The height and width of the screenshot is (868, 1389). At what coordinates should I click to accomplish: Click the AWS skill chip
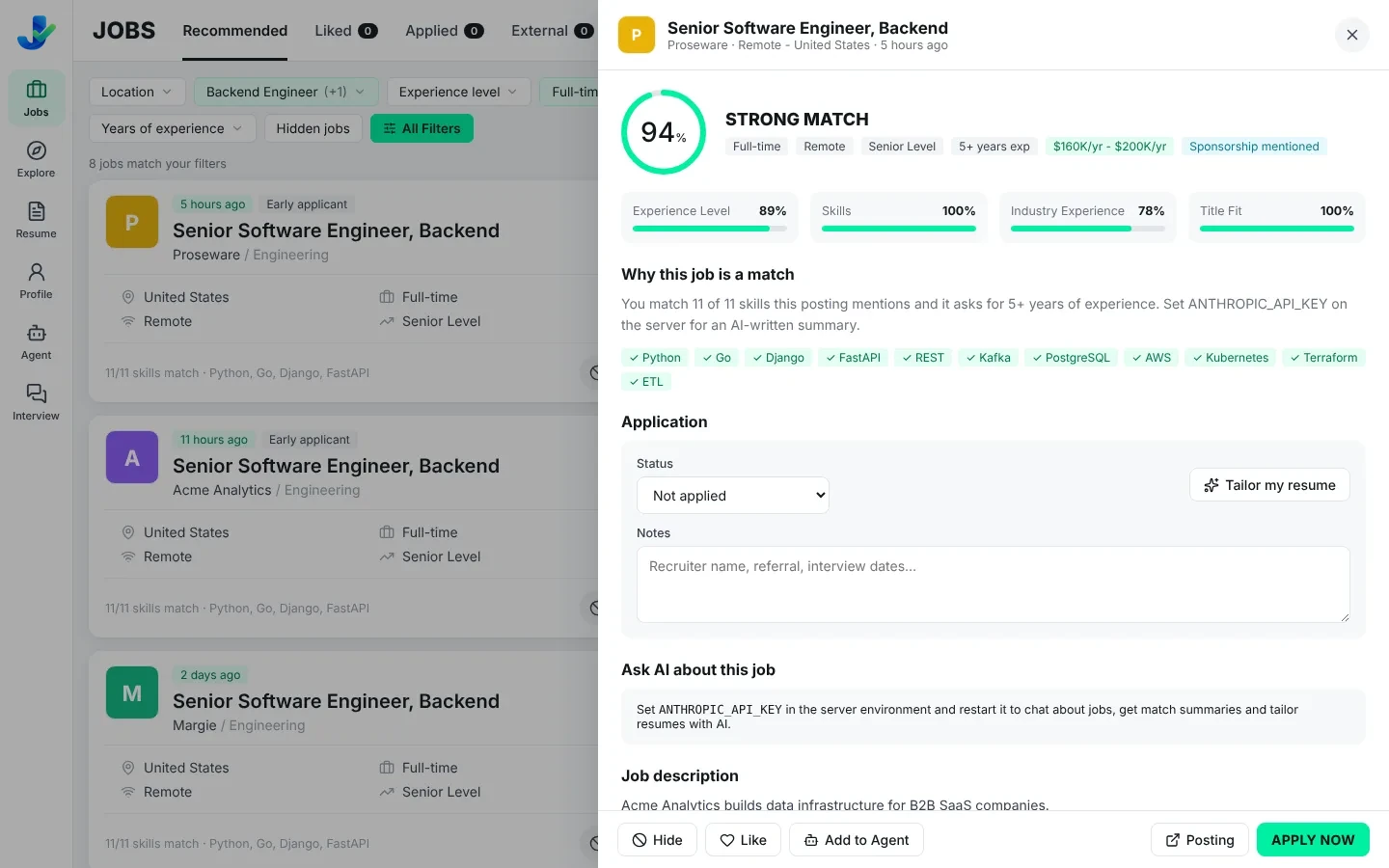tap(1152, 358)
